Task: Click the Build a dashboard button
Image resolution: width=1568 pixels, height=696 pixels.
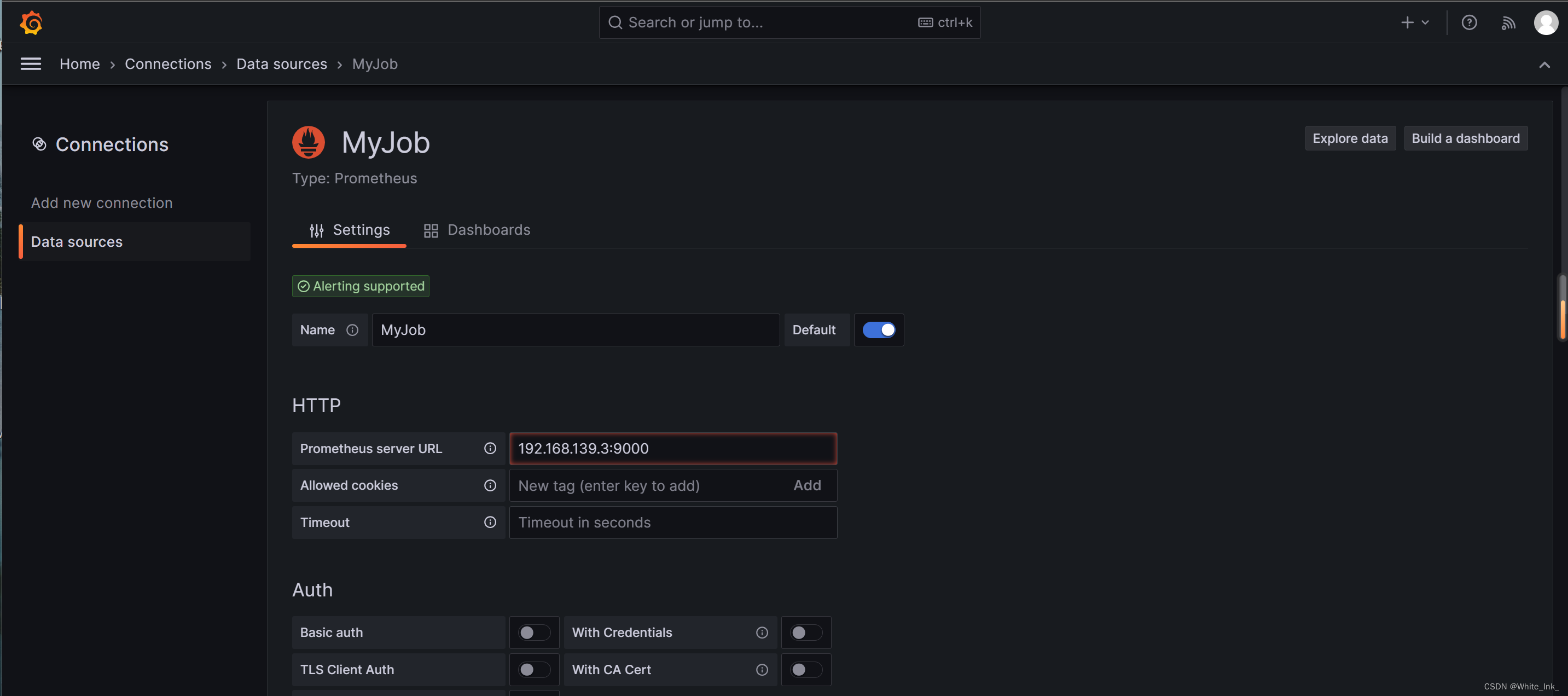Action: coord(1465,138)
